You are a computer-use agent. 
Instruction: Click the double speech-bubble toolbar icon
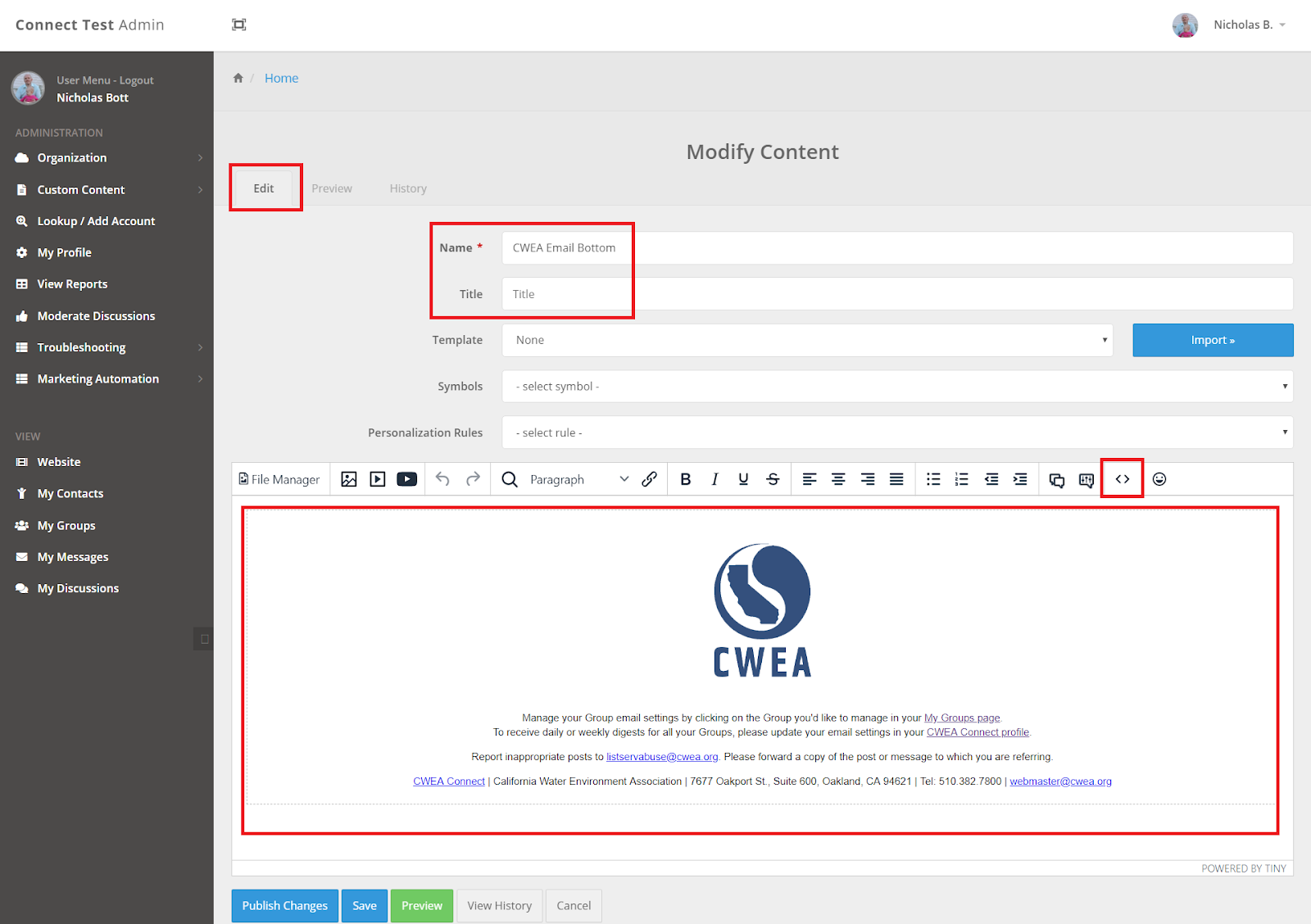click(x=1057, y=480)
